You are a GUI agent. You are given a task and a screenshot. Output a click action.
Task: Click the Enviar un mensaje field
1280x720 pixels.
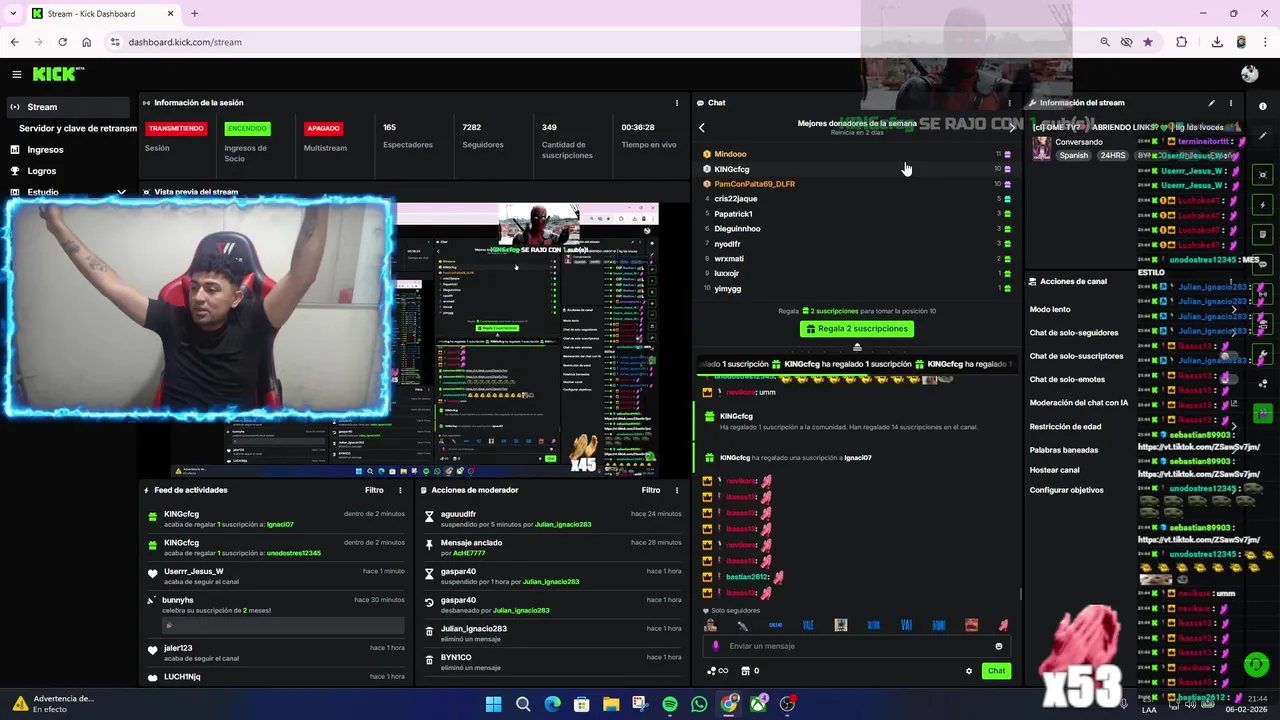point(856,646)
